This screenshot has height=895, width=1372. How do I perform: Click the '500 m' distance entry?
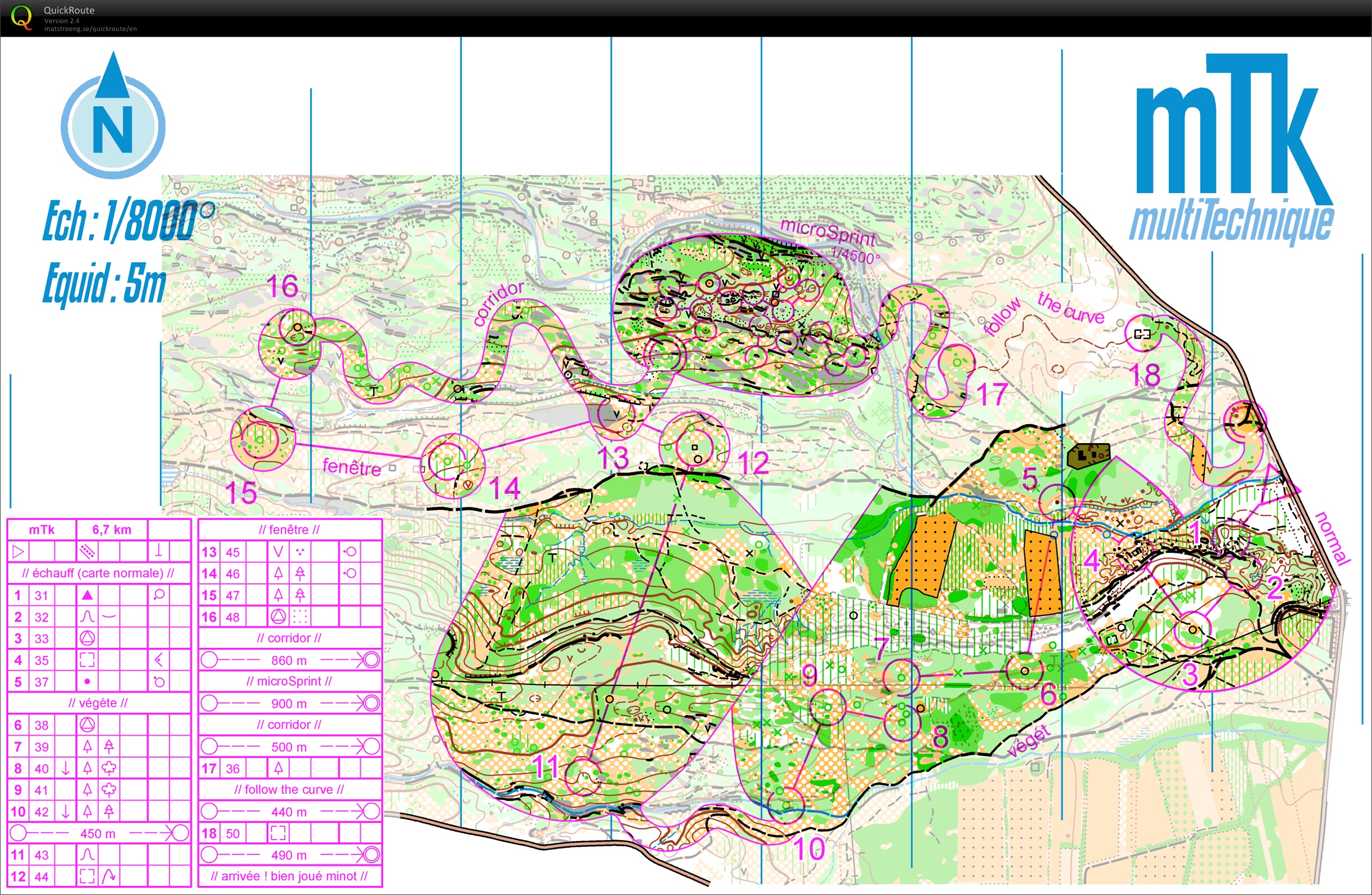point(289,747)
